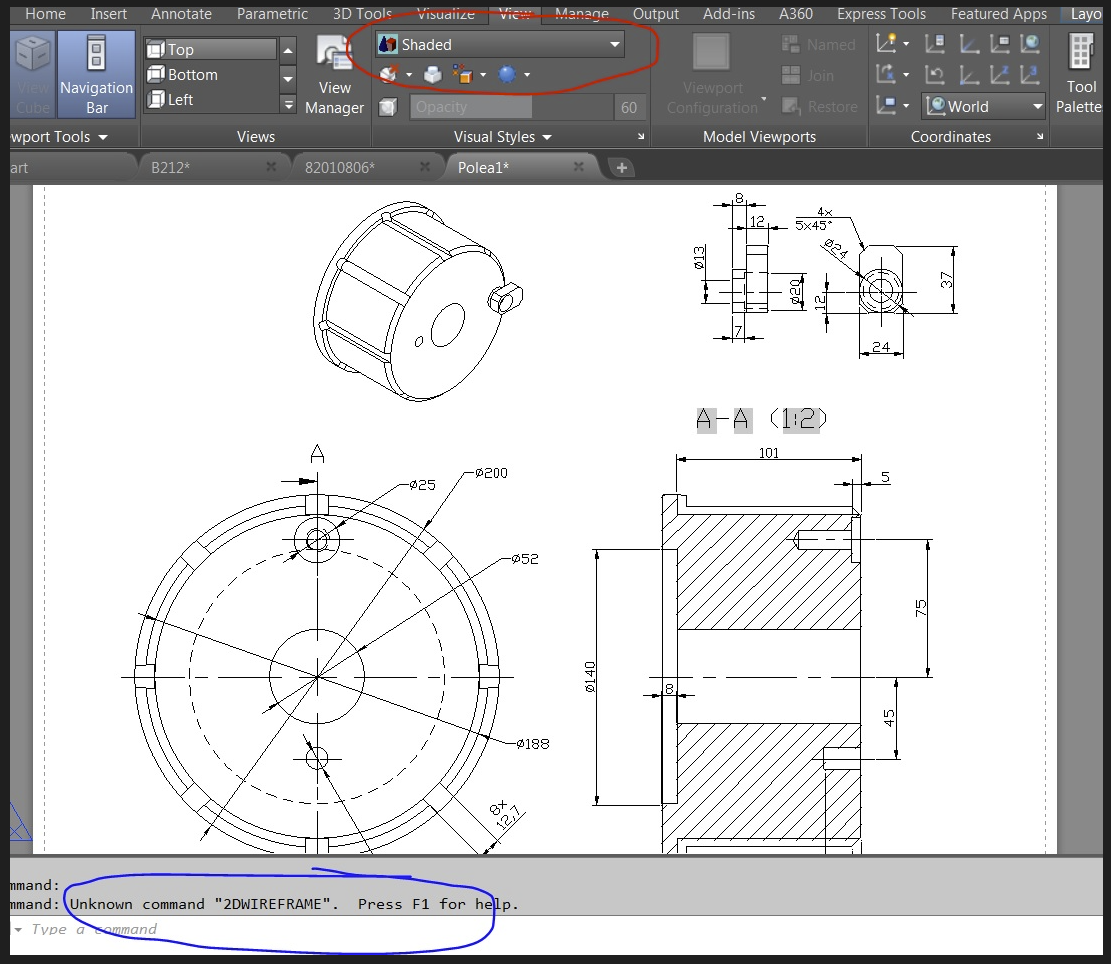Click the UCS Previous icon
Viewport: 1111px width, 964px height.
tap(935, 75)
